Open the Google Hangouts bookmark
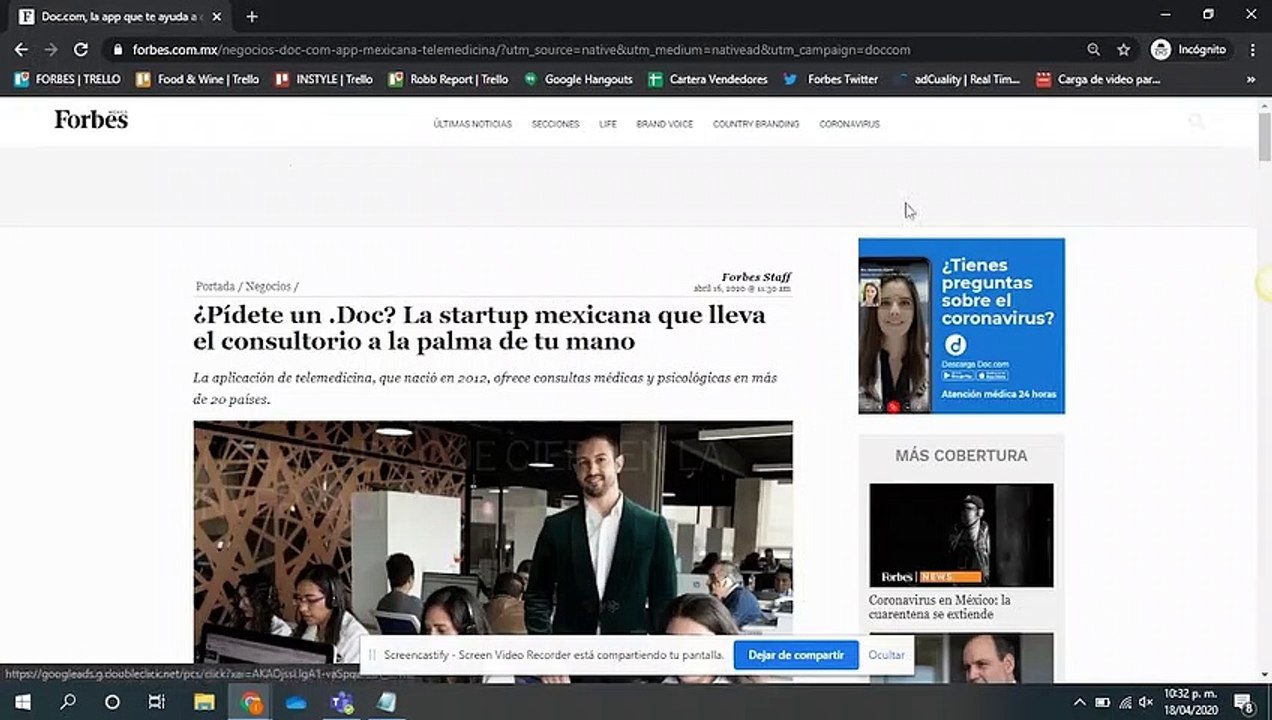1272x720 pixels. [x=578, y=79]
